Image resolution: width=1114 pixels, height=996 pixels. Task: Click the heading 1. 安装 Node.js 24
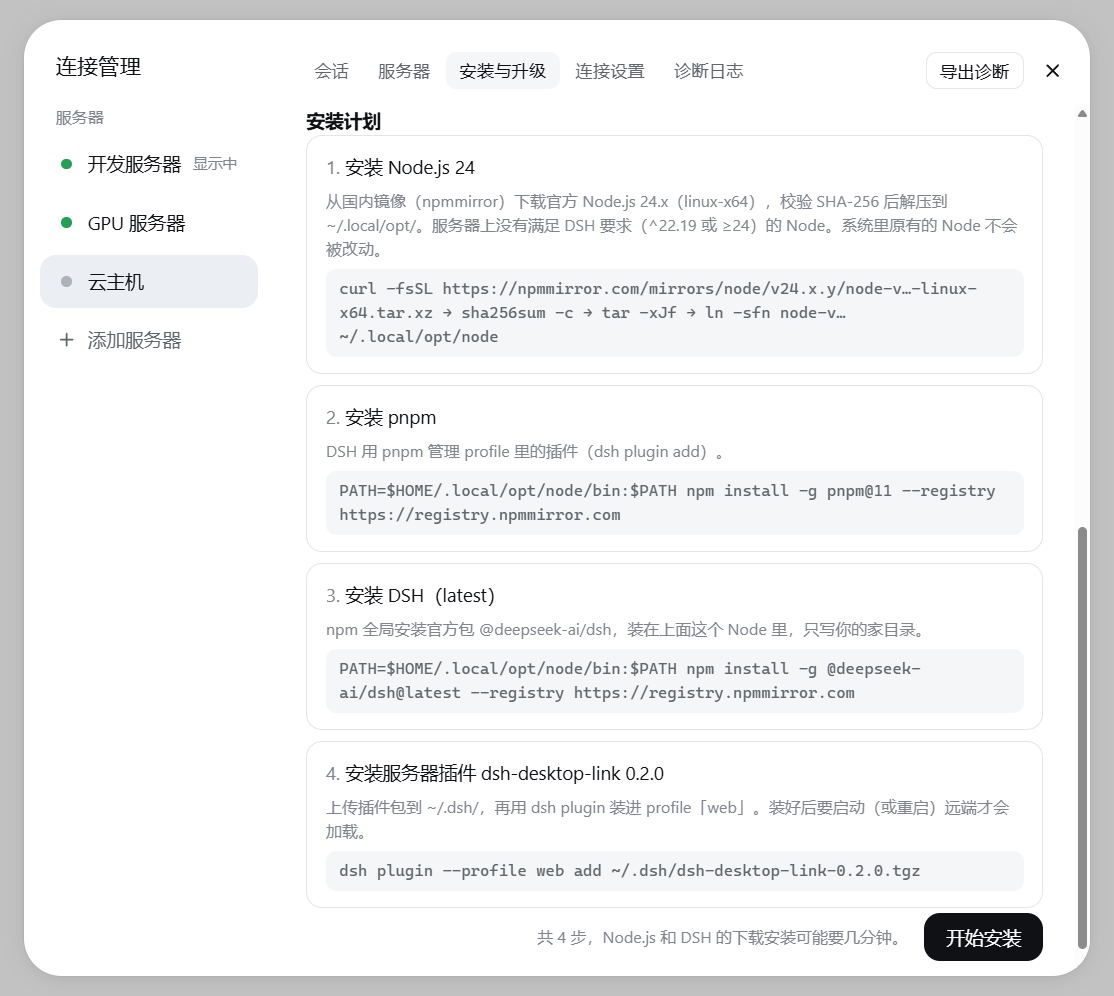[x=400, y=168]
